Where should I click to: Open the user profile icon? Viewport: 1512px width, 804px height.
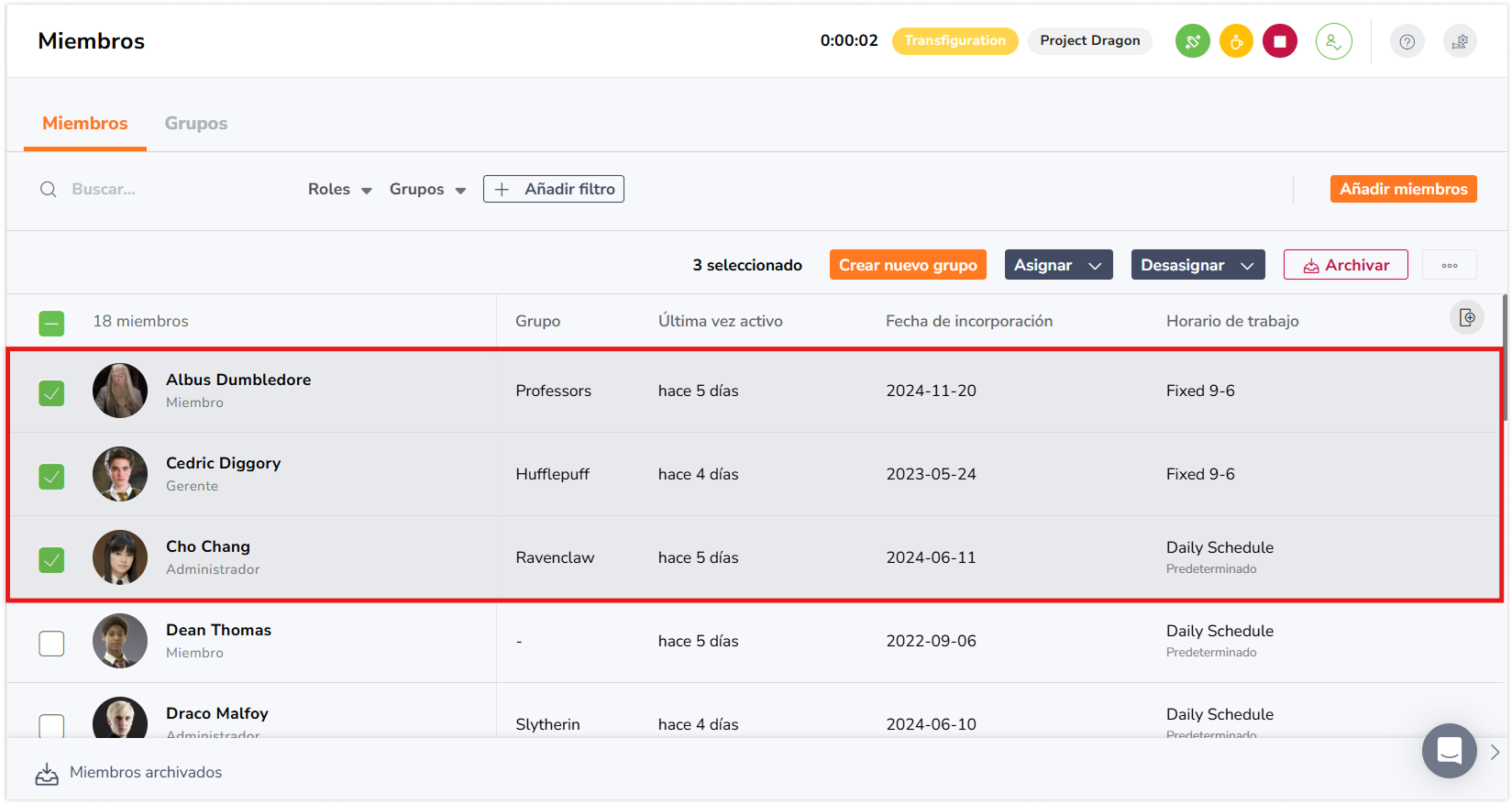(x=1333, y=41)
